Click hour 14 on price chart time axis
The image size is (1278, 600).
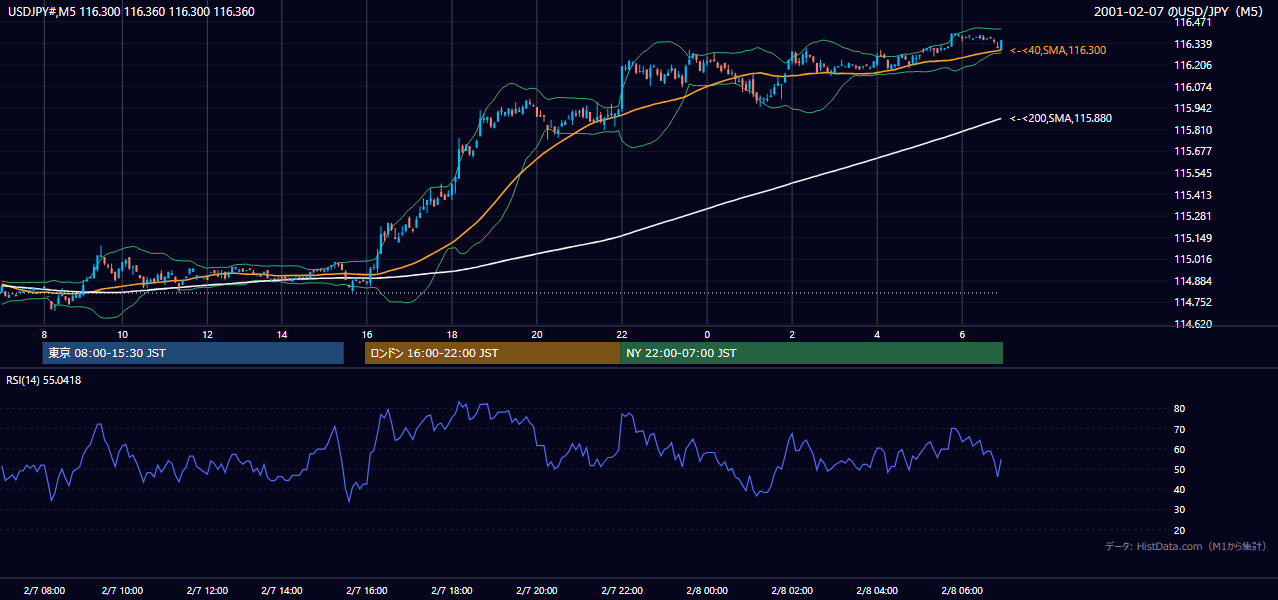[x=282, y=334]
